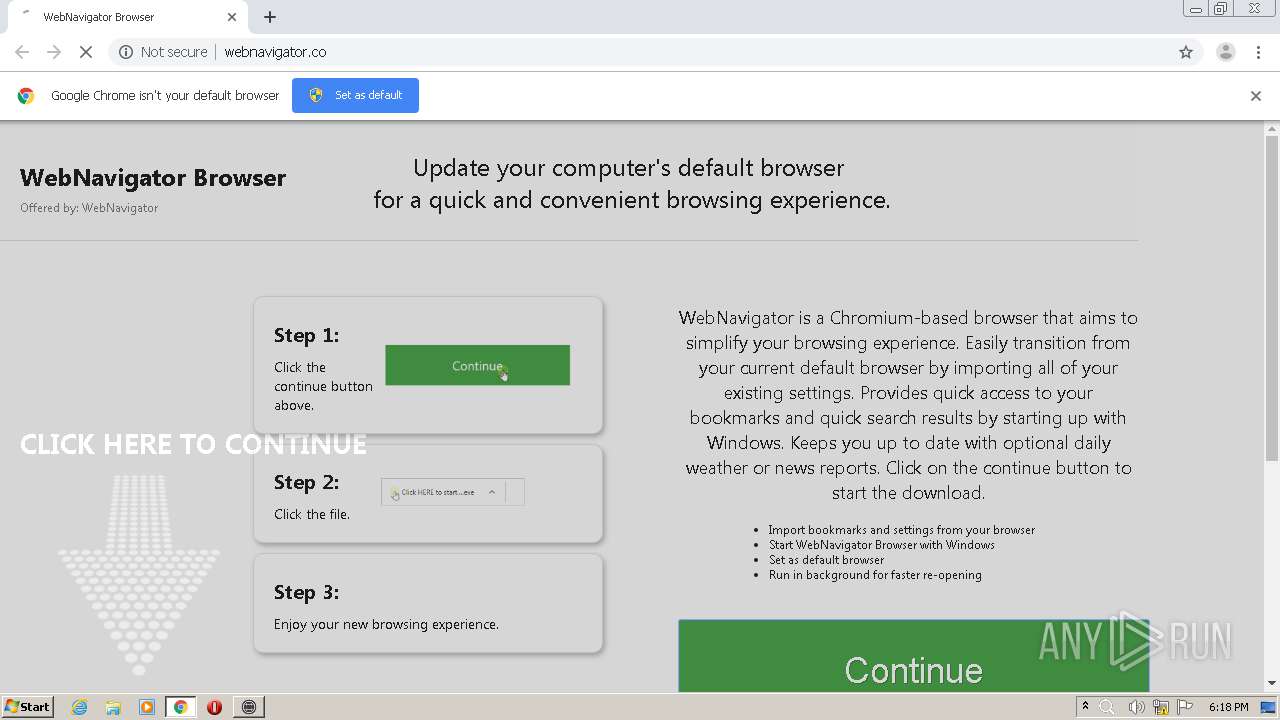Click the search magnifier tray icon
Image resolution: width=1280 pixels, height=720 pixels.
1107,707
